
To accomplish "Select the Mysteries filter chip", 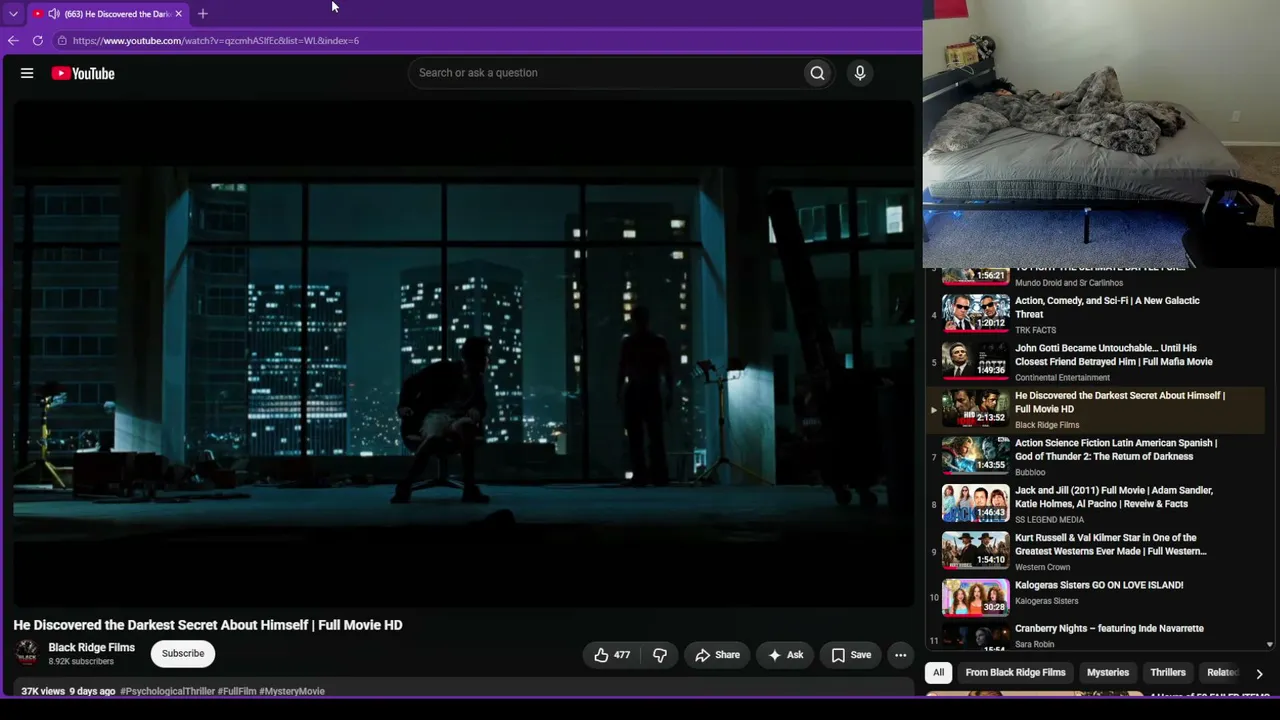I will tap(1108, 673).
